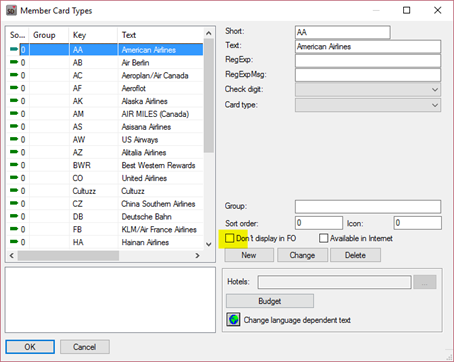This screenshot has width=454, height=362.
Task: Click the Group input field
Action: (368, 207)
